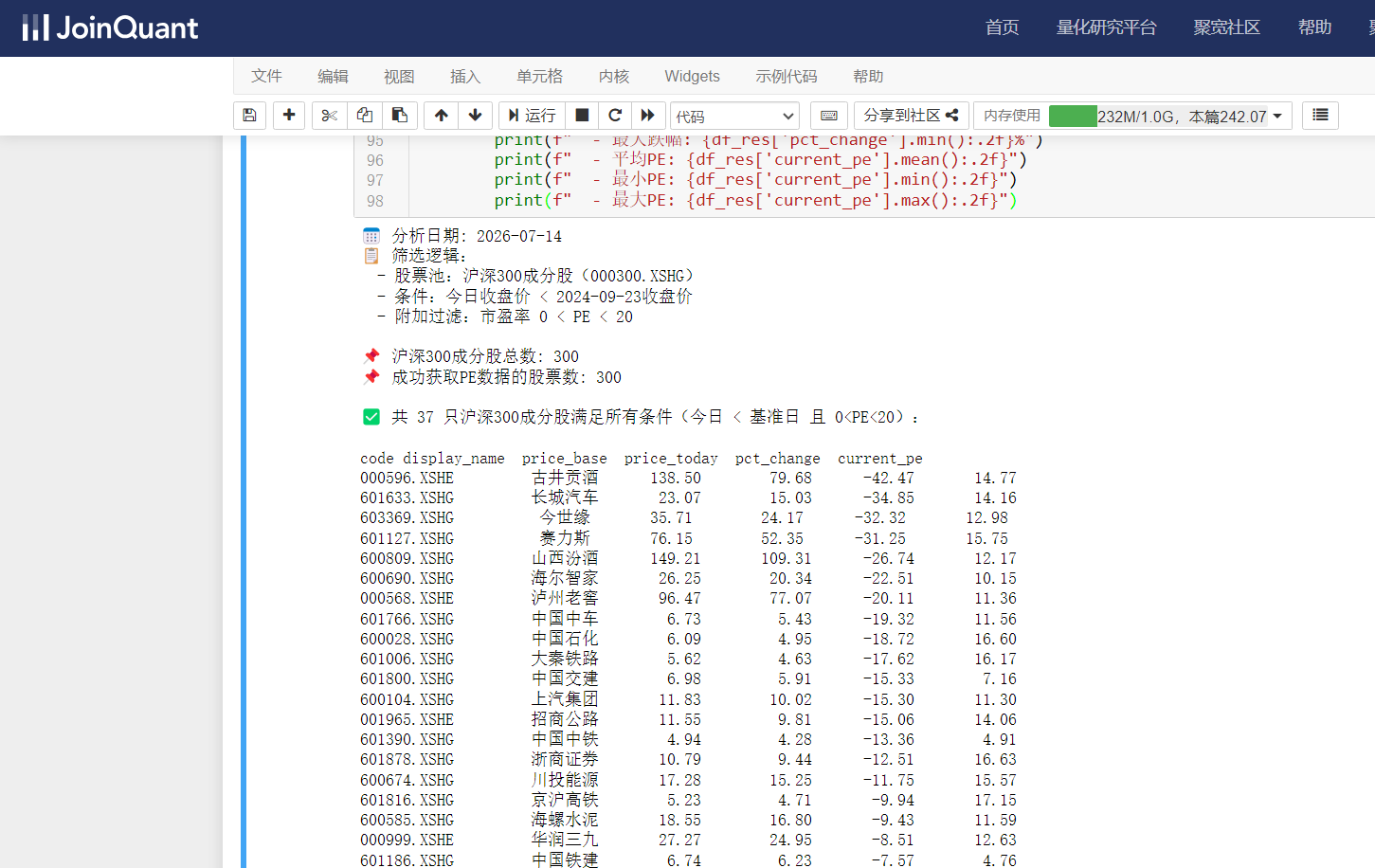Open 聚宽社区 navigation link

click(x=1226, y=27)
